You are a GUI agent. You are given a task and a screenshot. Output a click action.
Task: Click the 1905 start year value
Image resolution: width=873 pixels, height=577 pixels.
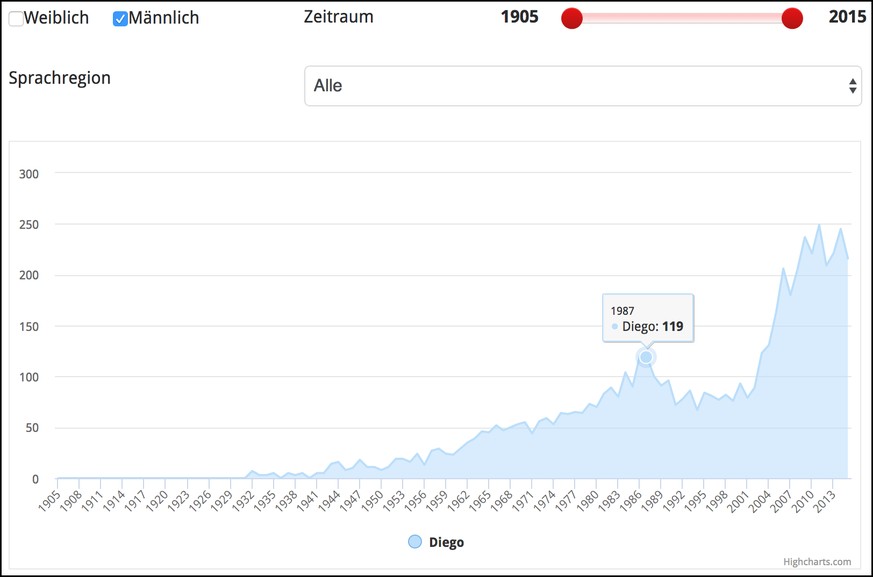pos(519,17)
